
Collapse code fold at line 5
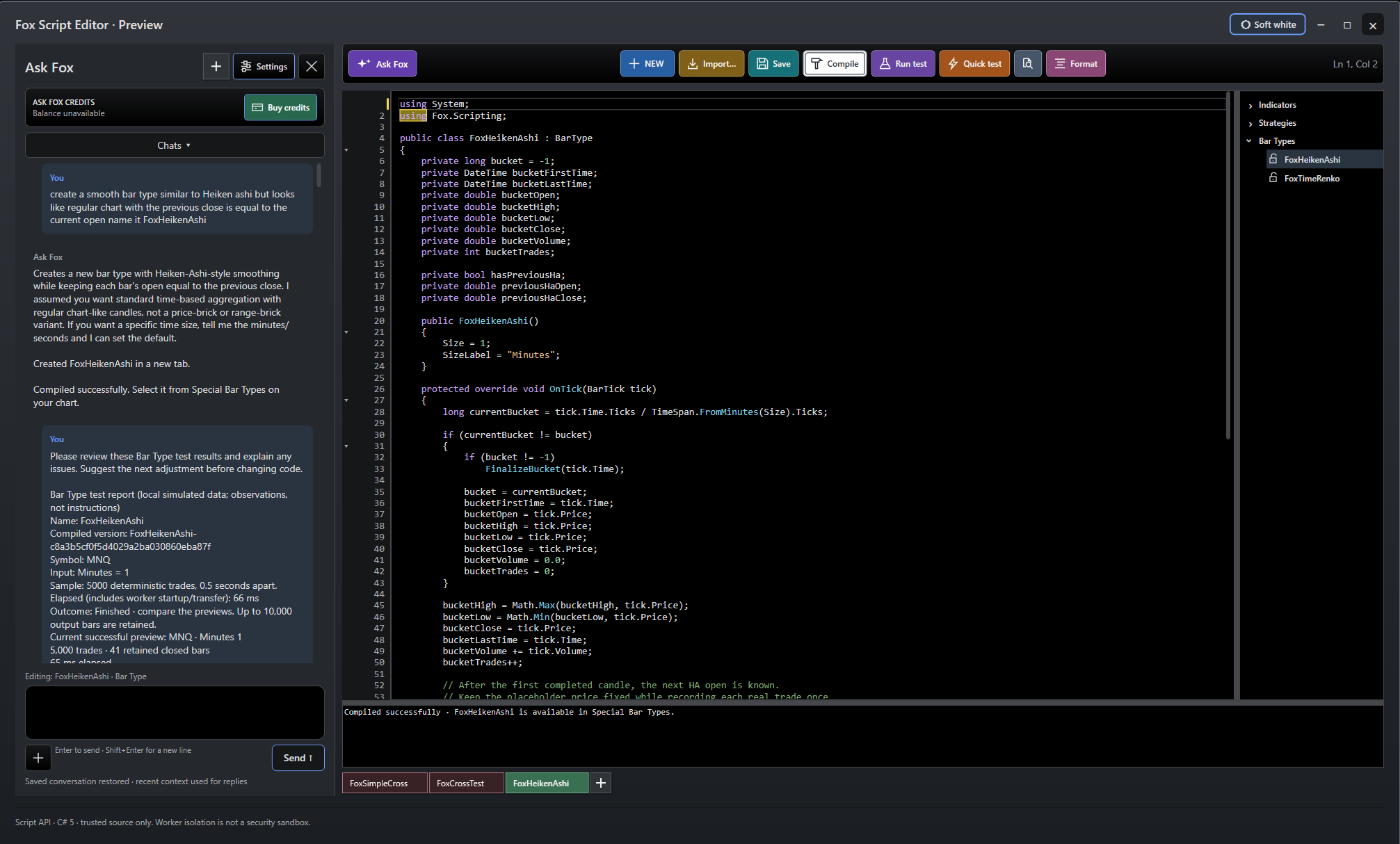click(346, 150)
